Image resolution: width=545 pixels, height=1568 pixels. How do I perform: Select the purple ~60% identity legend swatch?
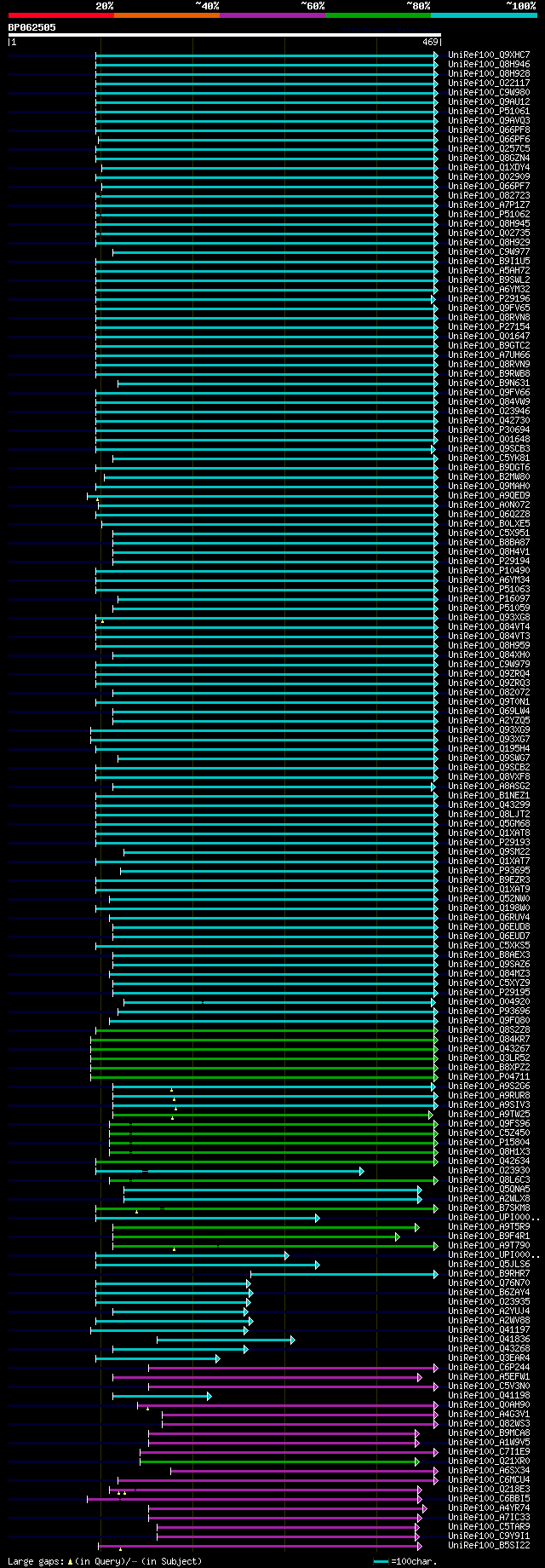[272, 15]
